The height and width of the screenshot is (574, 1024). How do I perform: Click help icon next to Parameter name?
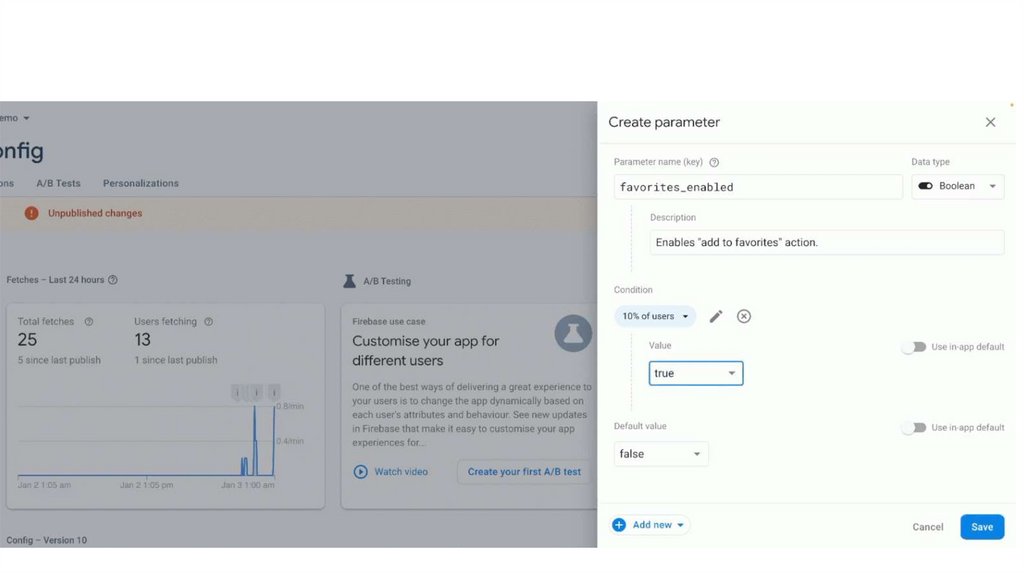click(x=714, y=162)
